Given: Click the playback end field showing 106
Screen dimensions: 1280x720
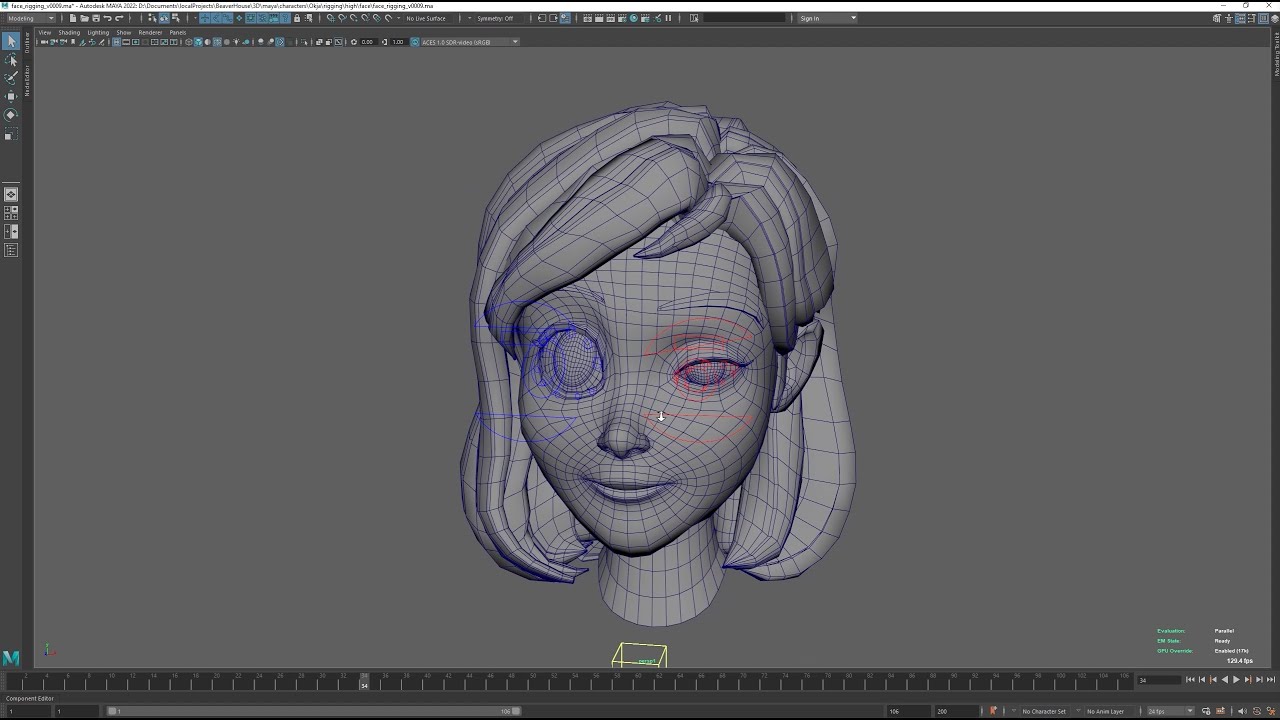Looking at the screenshot, I should tap(908, 711).
